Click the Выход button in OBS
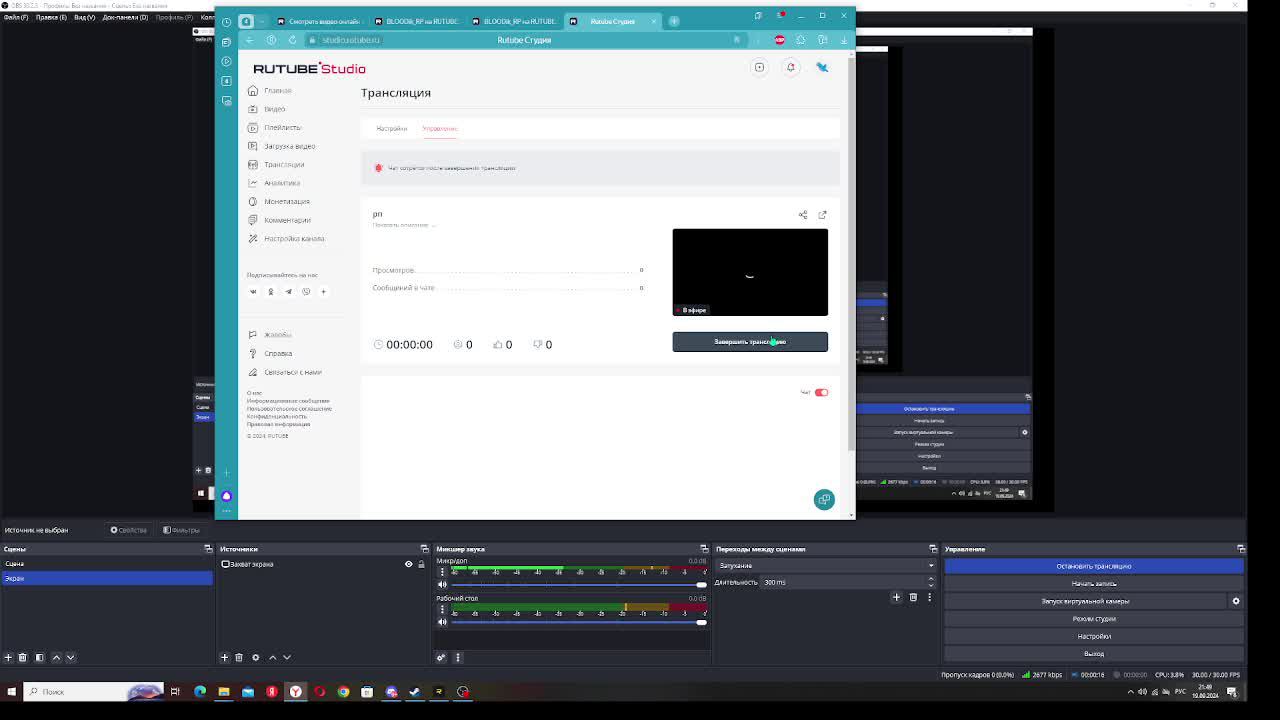 [x=1094, y=654]
